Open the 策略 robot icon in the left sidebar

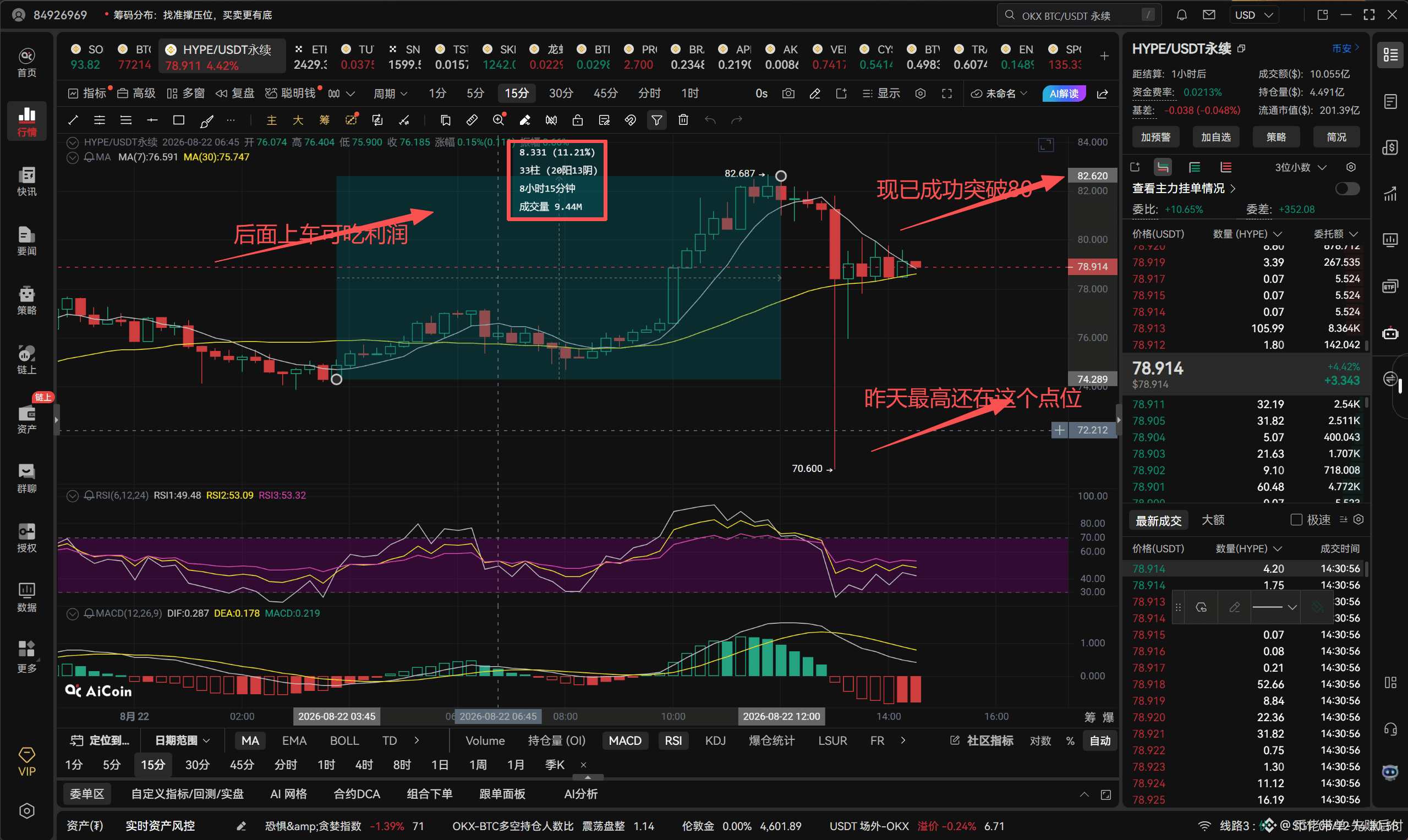click(x=26, y=300)
